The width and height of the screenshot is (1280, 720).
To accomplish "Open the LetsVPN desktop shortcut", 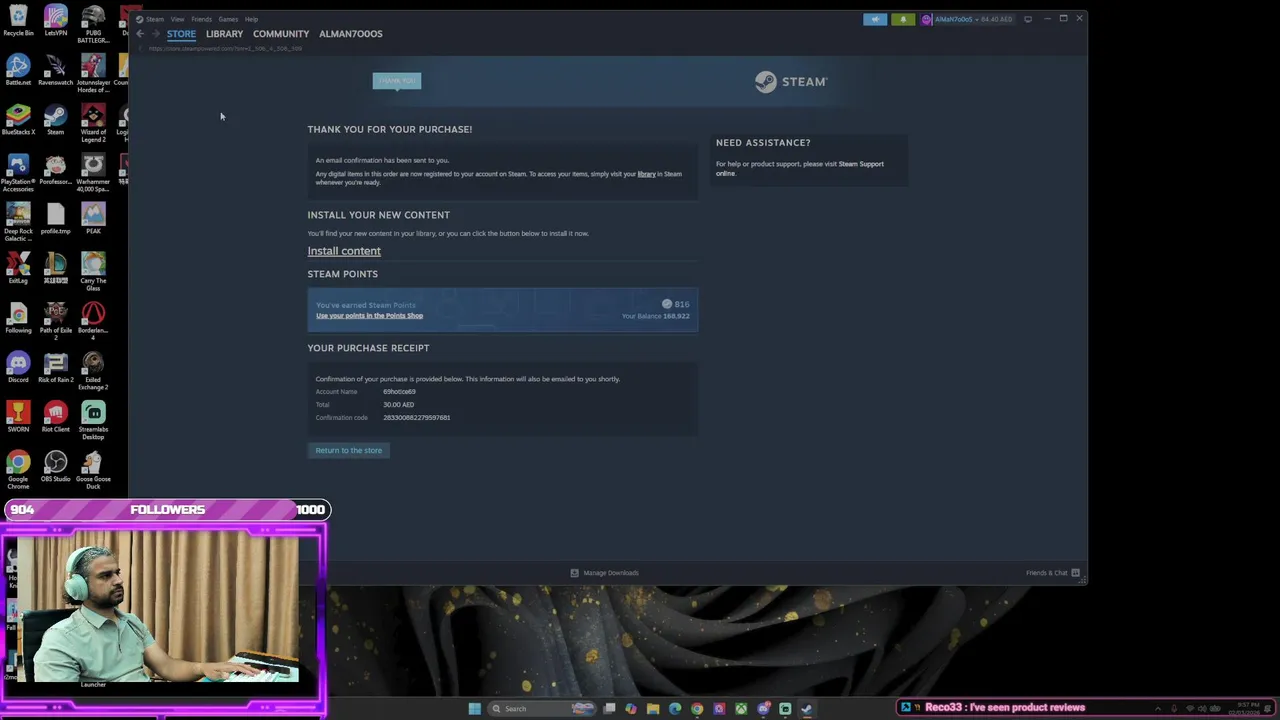I will (56, 20).
